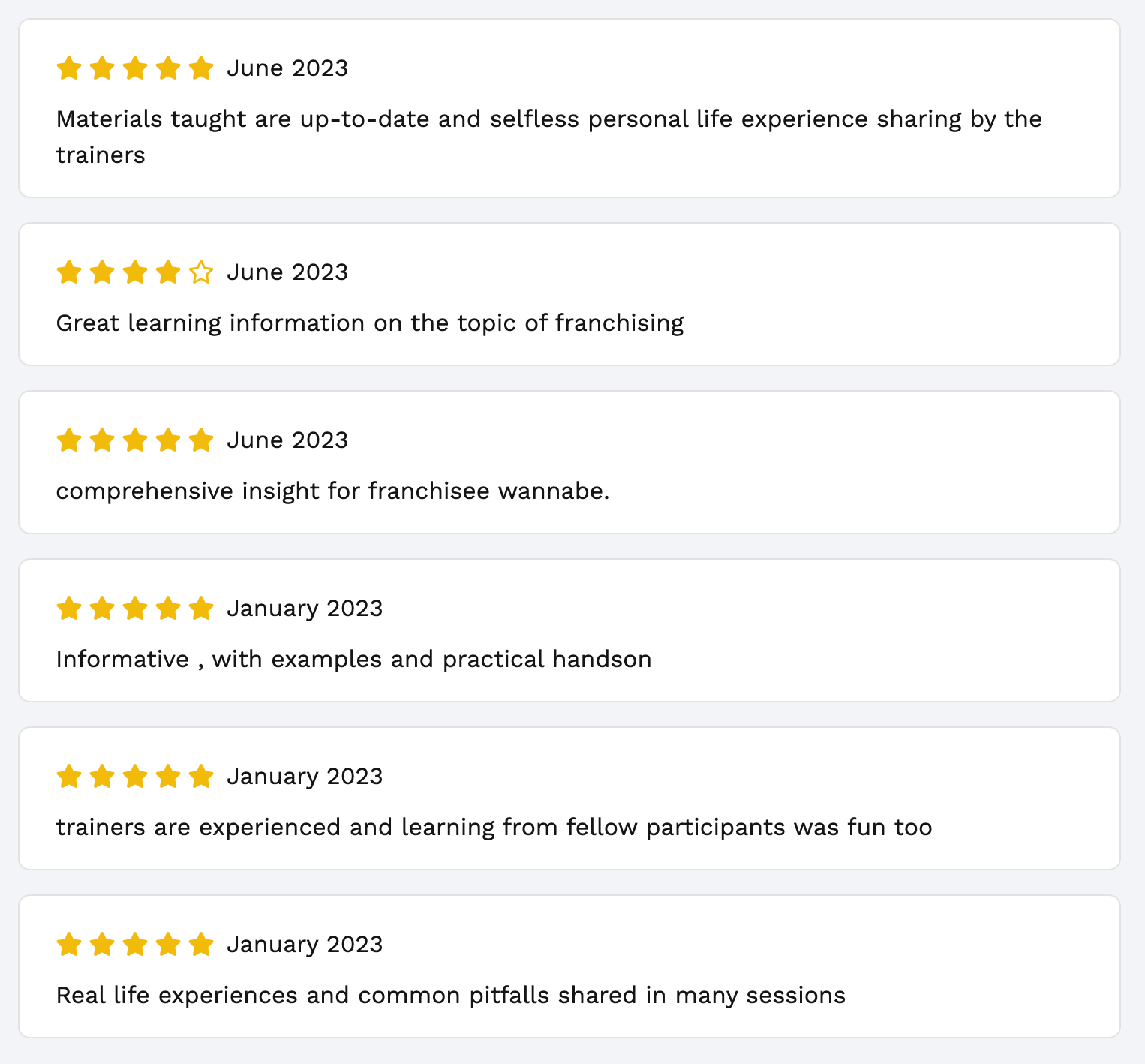Select "Real life experiences and common pitfalls" text
Image resolution: width=1145 pixels, height=1064 pixels.
click(x=450, y=996)
